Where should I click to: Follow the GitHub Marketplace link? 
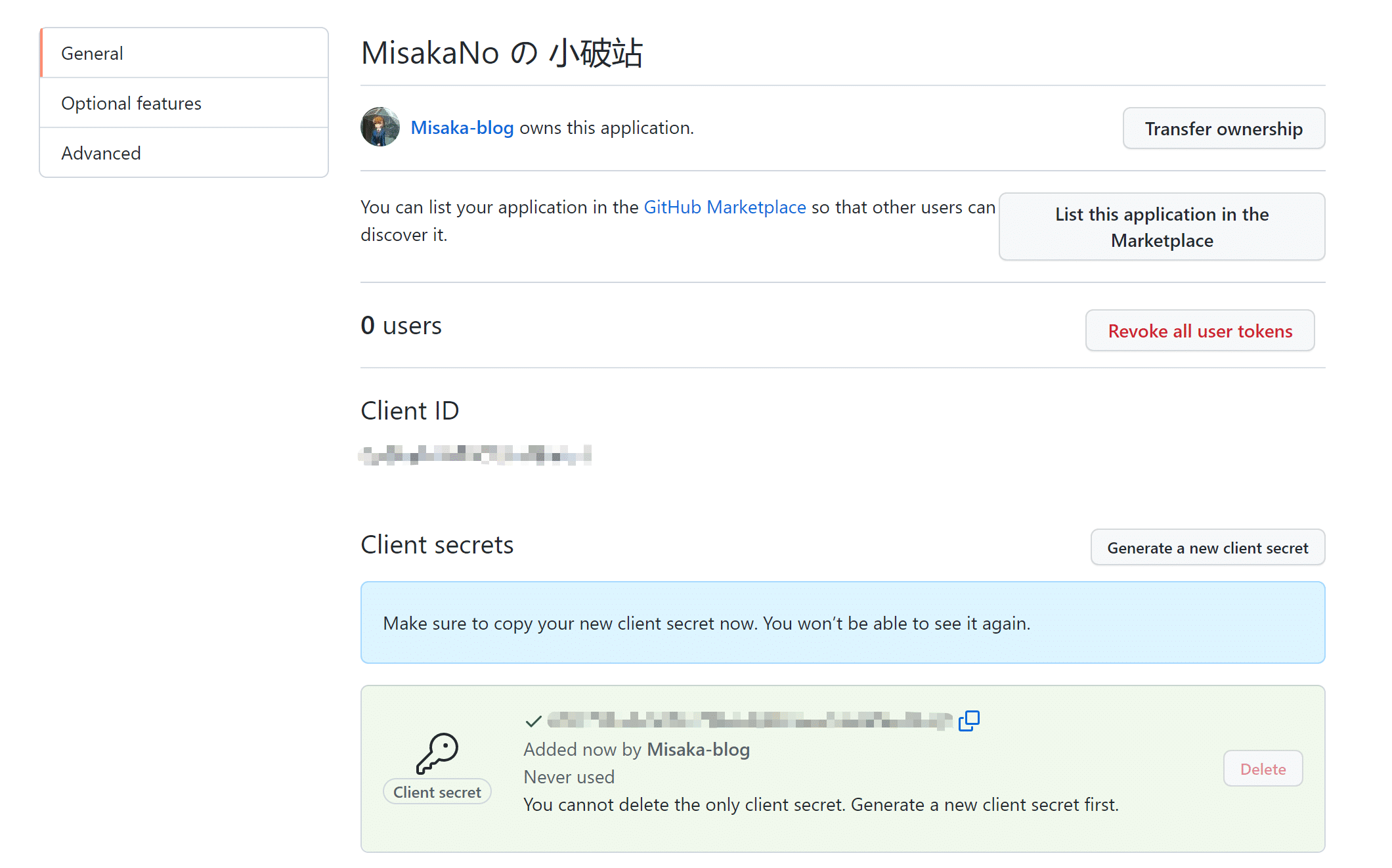point(725,207)
